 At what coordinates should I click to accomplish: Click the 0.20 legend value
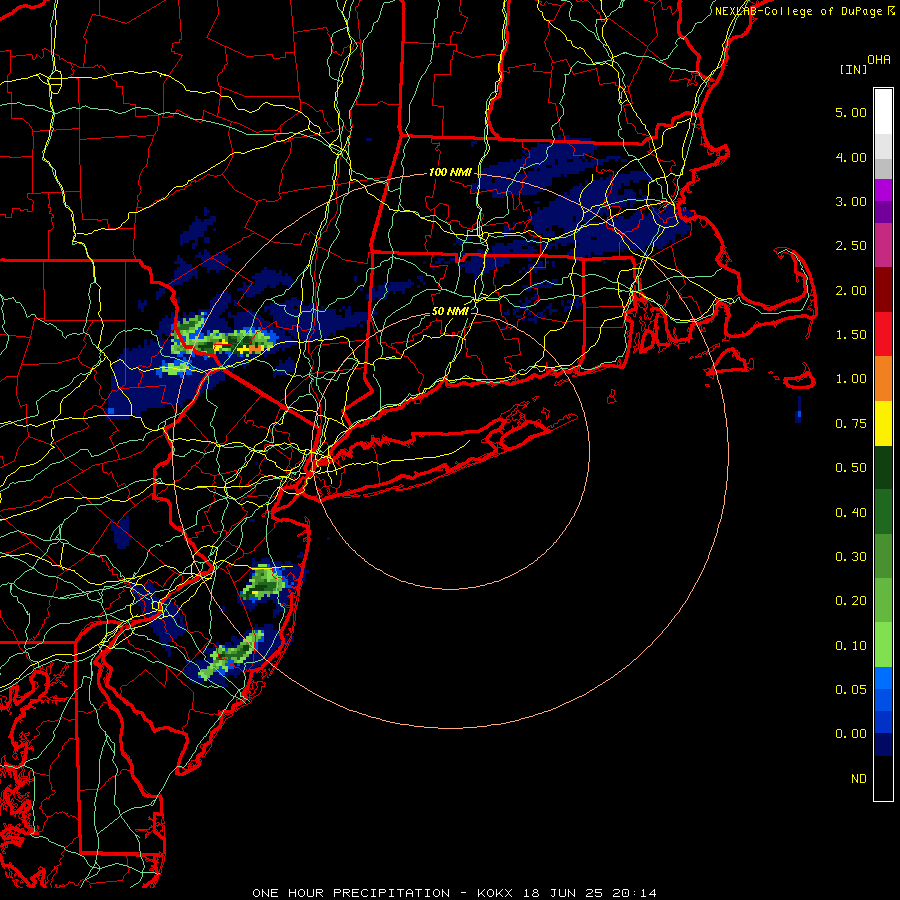[851, 601]
